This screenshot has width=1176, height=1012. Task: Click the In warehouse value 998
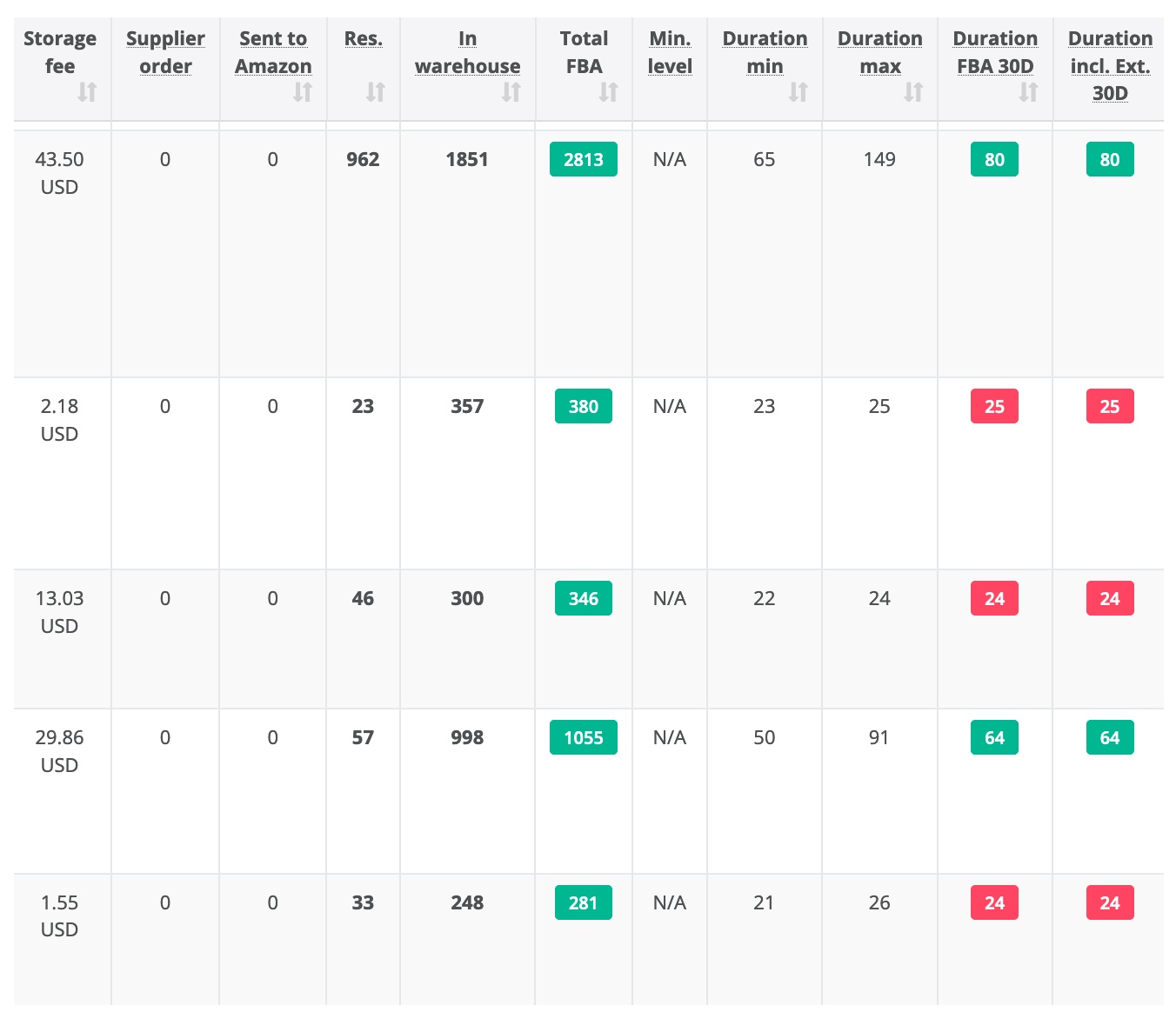click(x=467, y=737)
